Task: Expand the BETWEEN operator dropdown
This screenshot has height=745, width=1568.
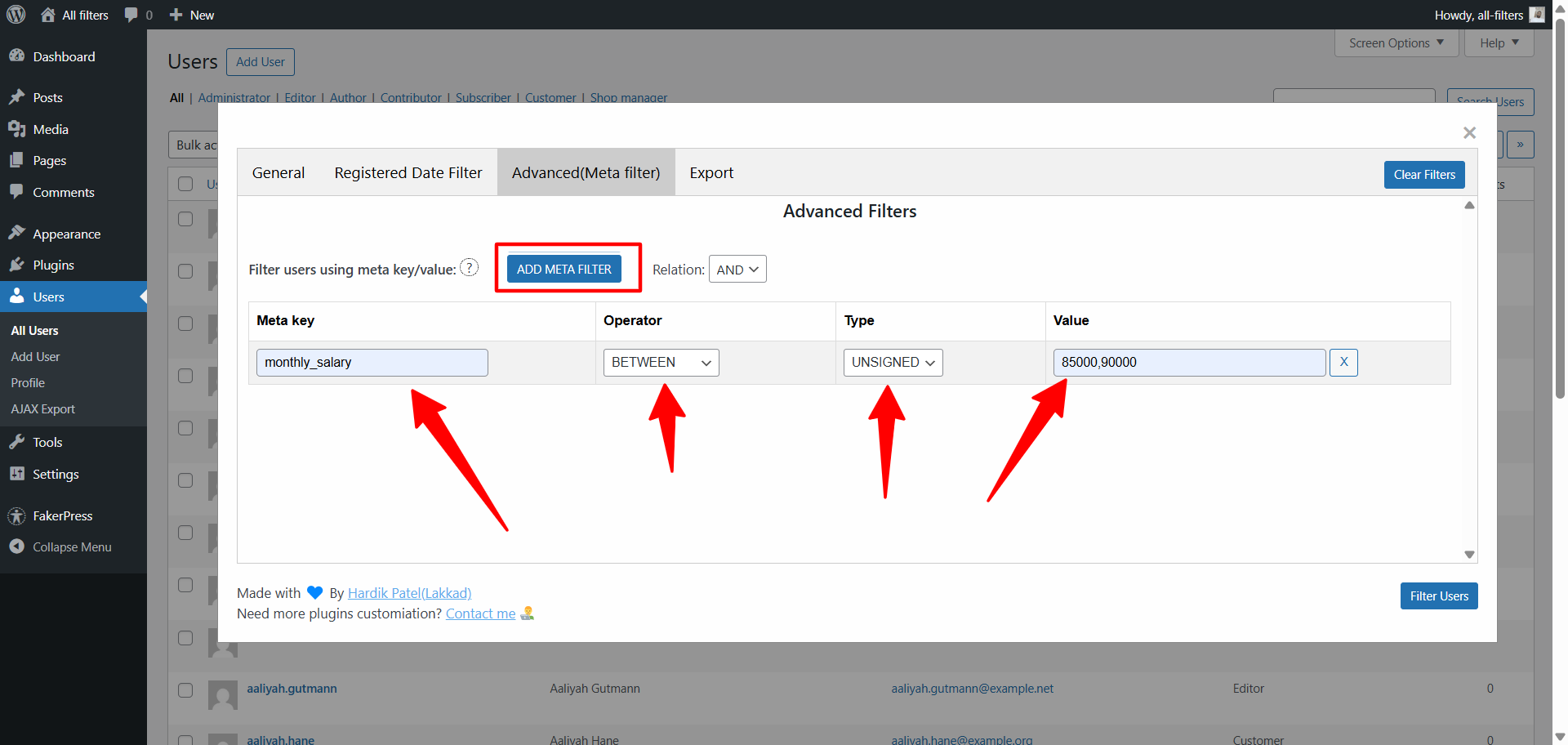Action: pyautogui.click(x=661, y=363)
